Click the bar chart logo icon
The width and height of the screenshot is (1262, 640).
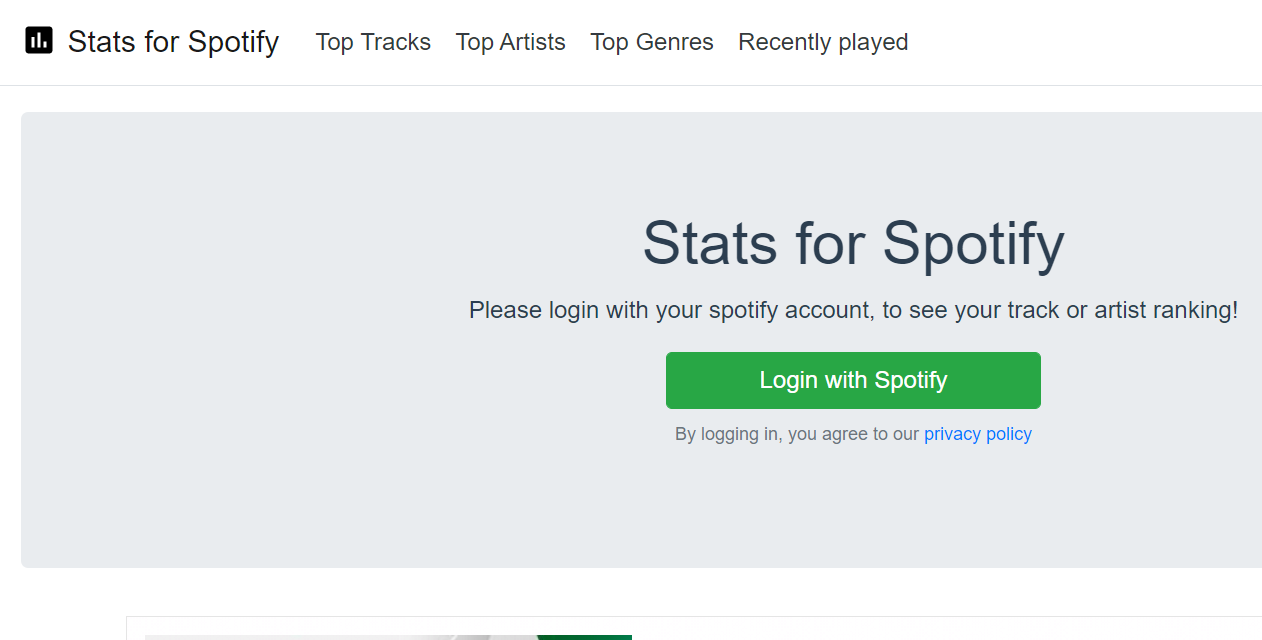click(39, 41)
